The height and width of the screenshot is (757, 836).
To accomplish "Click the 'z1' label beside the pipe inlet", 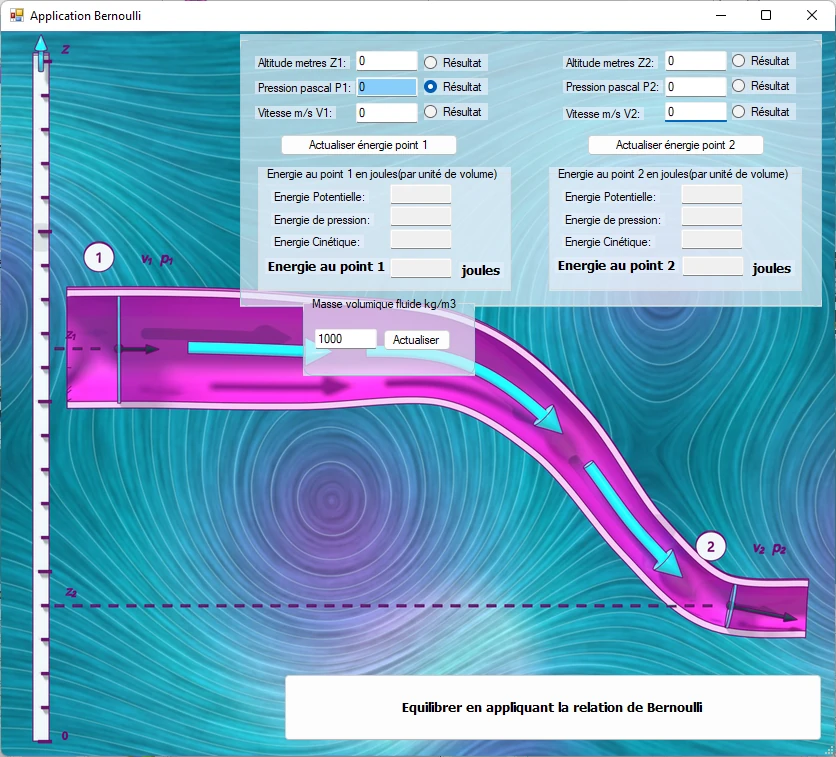I will click(71, 335).
